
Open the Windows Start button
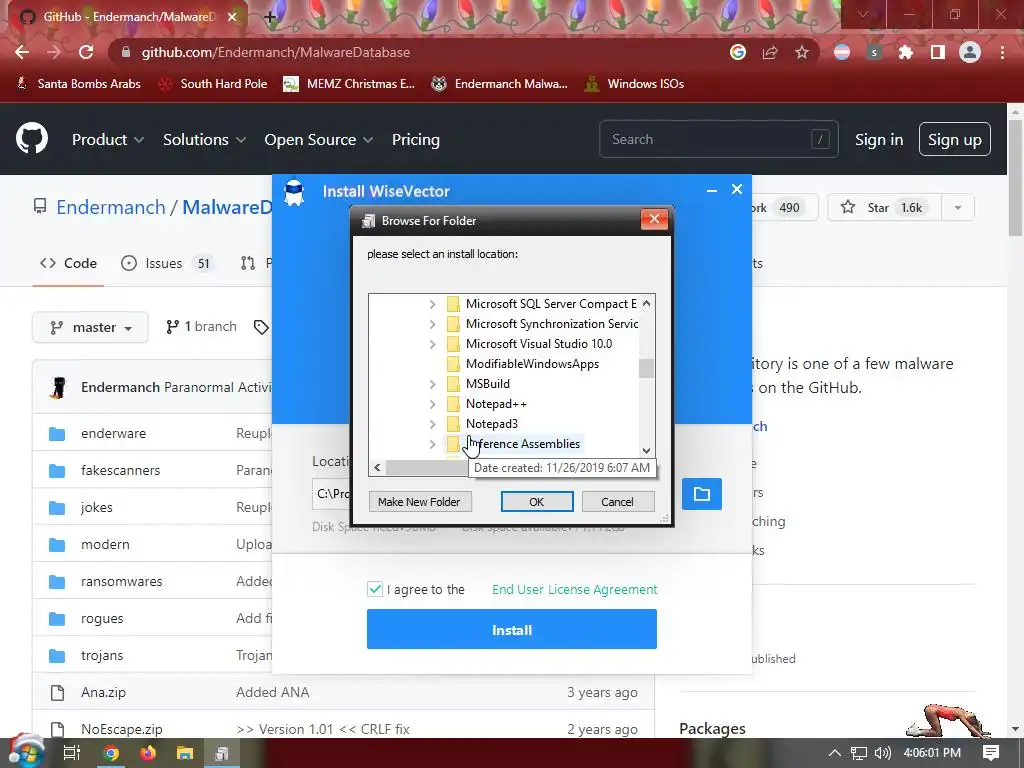click(26, 753)
